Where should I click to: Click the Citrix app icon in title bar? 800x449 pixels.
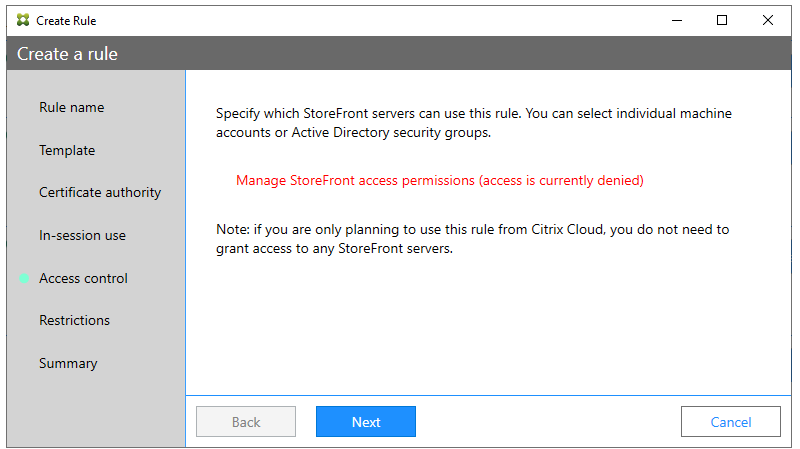(x=23, y=20)
